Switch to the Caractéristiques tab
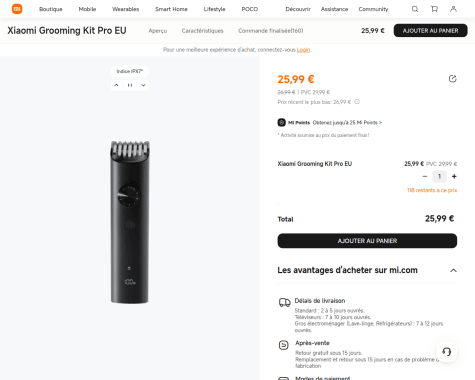 (x=202, y=31)
